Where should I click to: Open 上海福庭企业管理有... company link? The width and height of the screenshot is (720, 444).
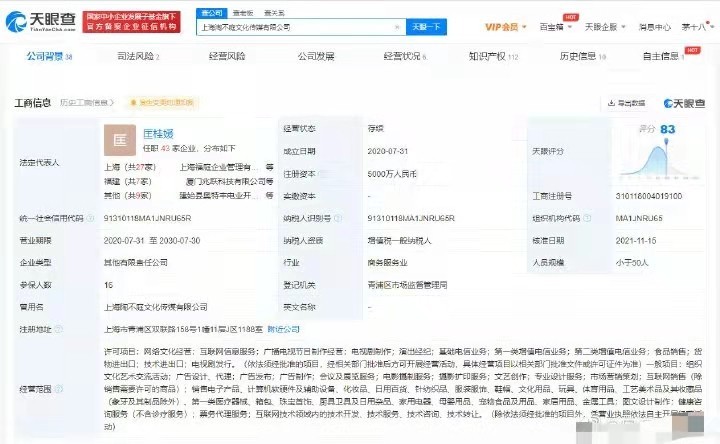click(219, 167)
